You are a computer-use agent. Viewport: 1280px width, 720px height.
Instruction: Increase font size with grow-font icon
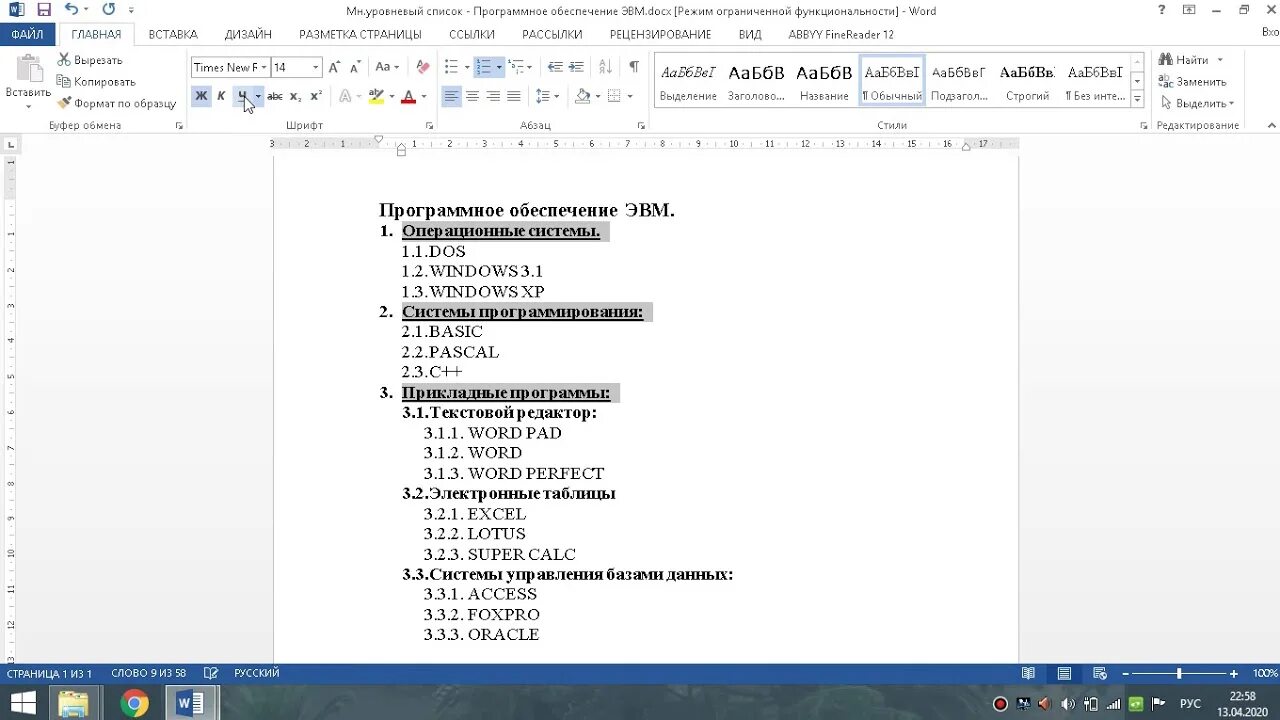pyautogui.click(x=334, y=67)
